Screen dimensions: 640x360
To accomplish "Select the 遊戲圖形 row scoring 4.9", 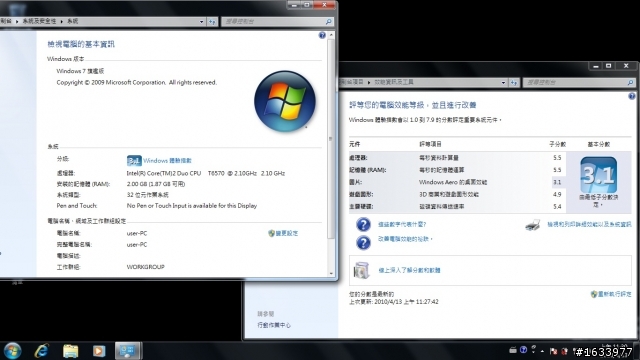I will 457,194.
